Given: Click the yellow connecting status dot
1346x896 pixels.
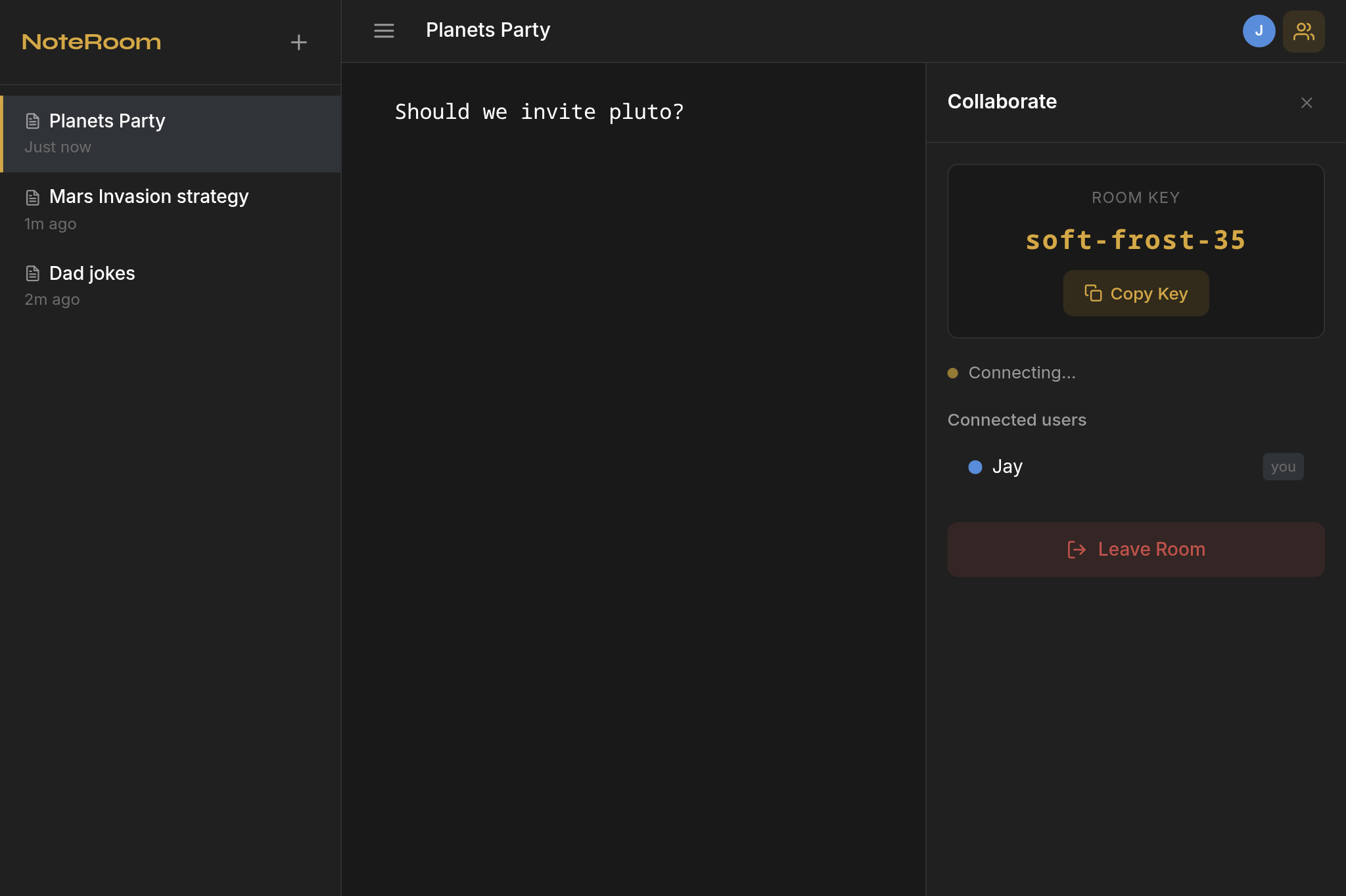Looking at the screenshot, I should pos(952,373).
